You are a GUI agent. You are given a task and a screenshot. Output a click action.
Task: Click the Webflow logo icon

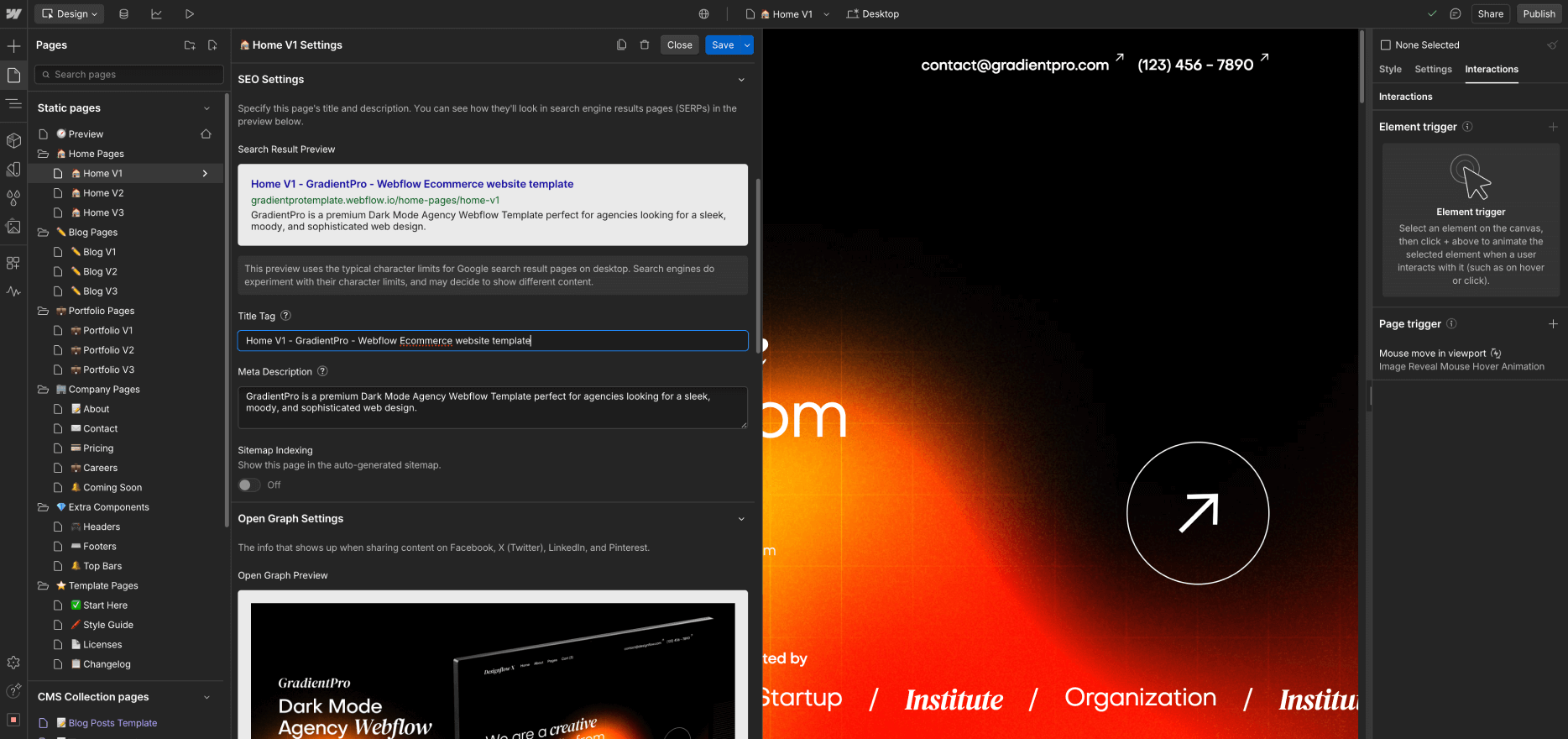pos(13,13)
